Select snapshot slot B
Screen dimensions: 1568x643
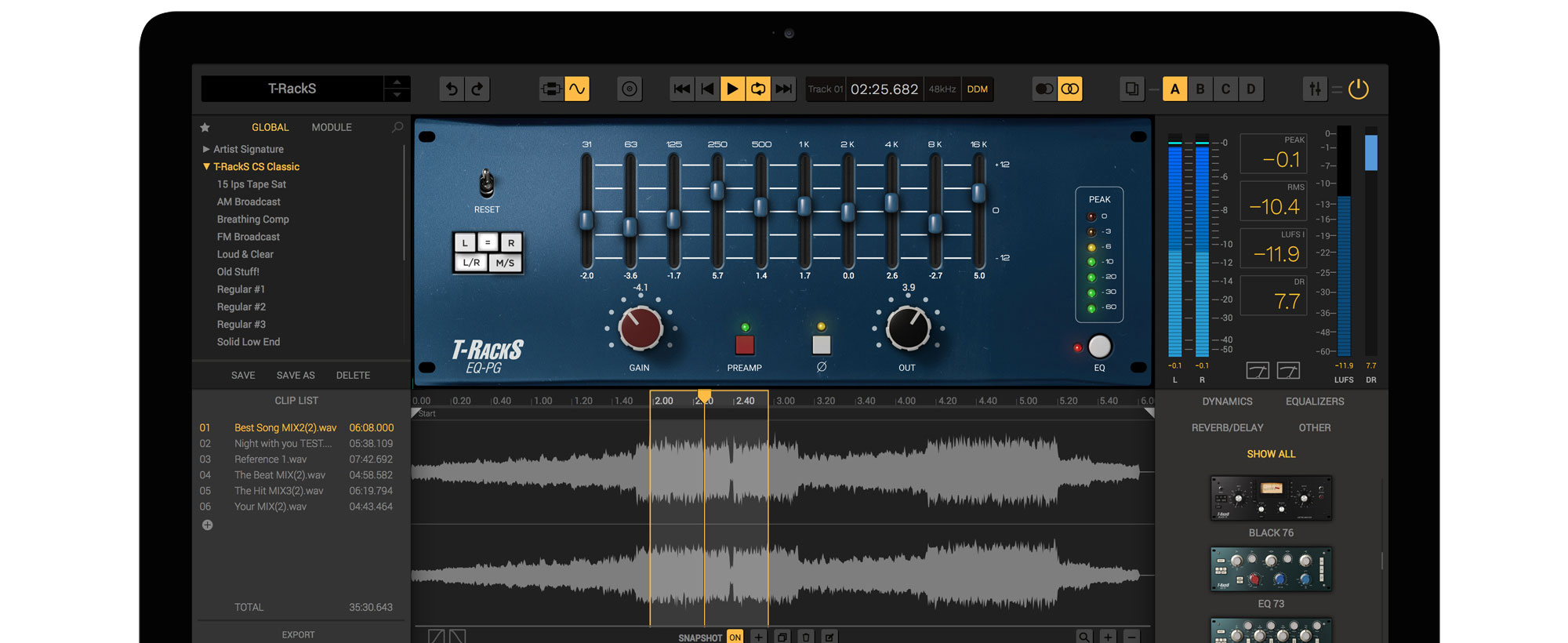point(1200,89)
